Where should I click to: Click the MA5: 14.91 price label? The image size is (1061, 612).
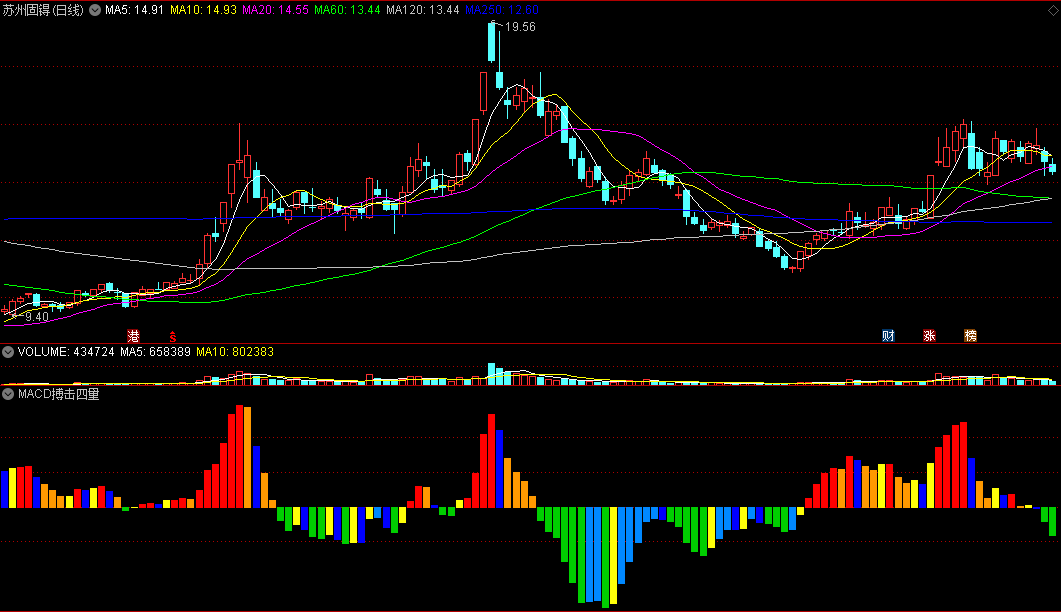pos(134,10)
